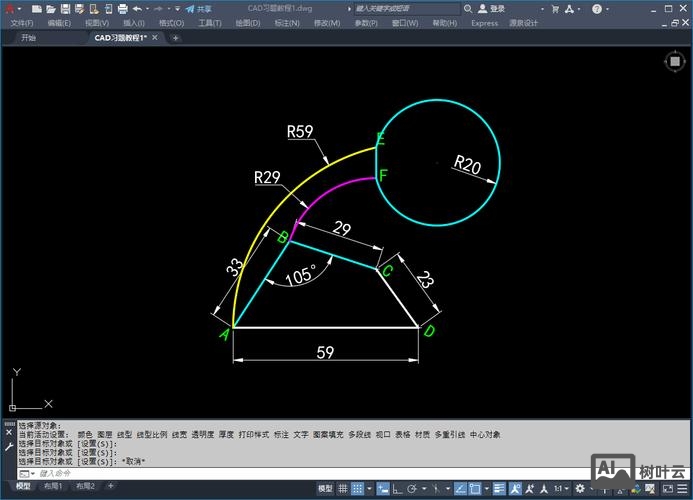Click the command line input field

coord(200,473)
